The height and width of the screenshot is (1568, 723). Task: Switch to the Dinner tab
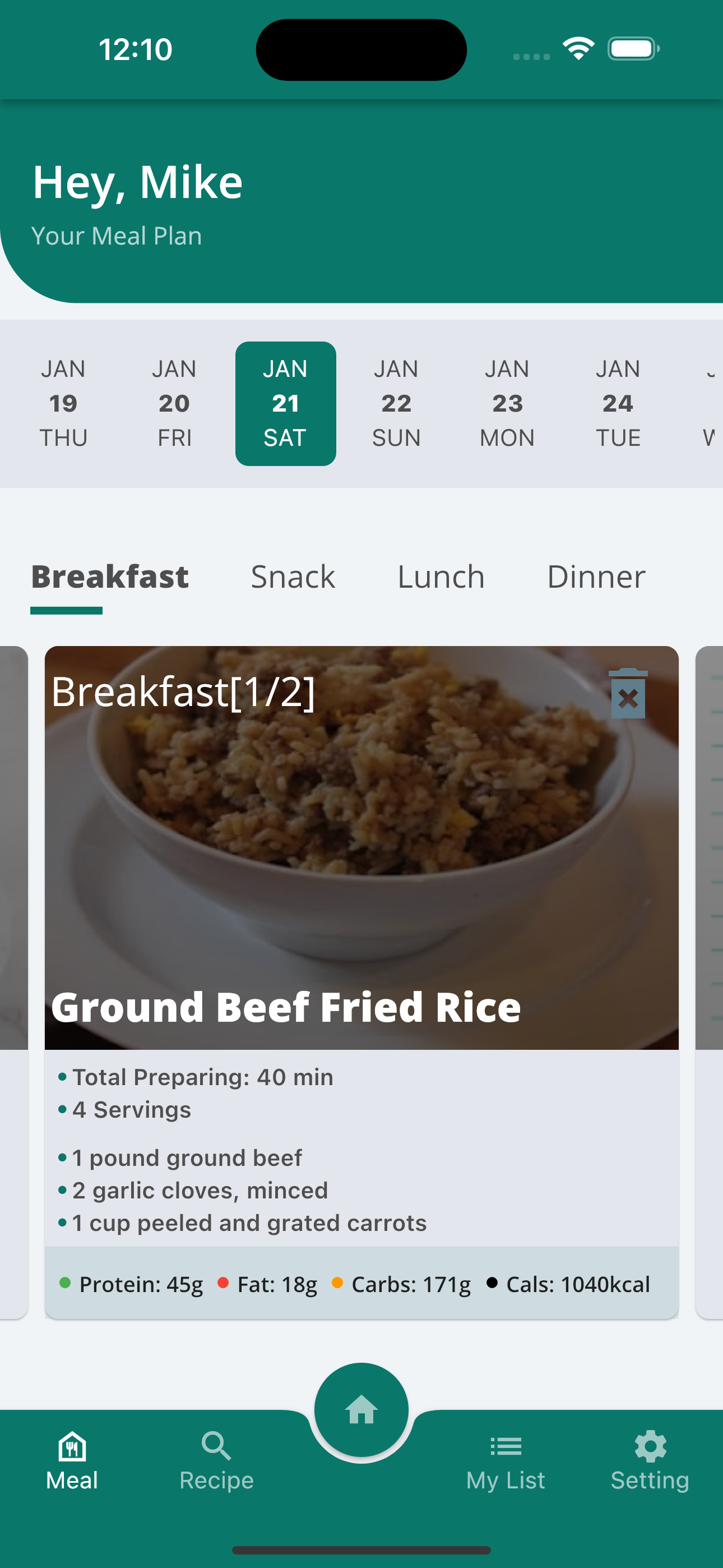(596, 577)
